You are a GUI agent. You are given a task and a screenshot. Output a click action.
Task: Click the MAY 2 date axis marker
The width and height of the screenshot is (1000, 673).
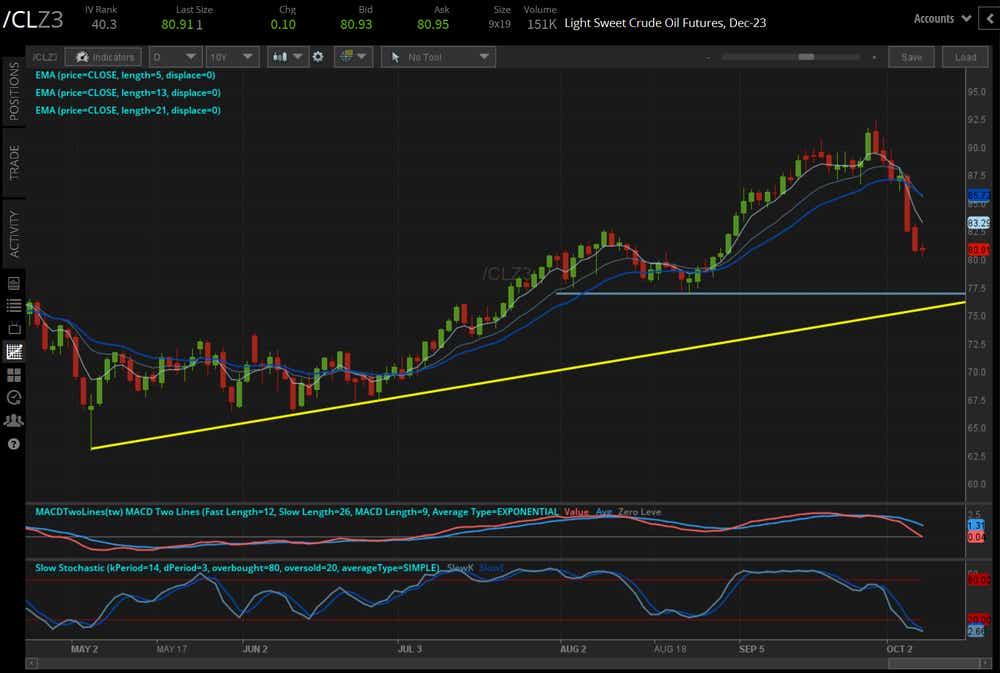(84, 649)
